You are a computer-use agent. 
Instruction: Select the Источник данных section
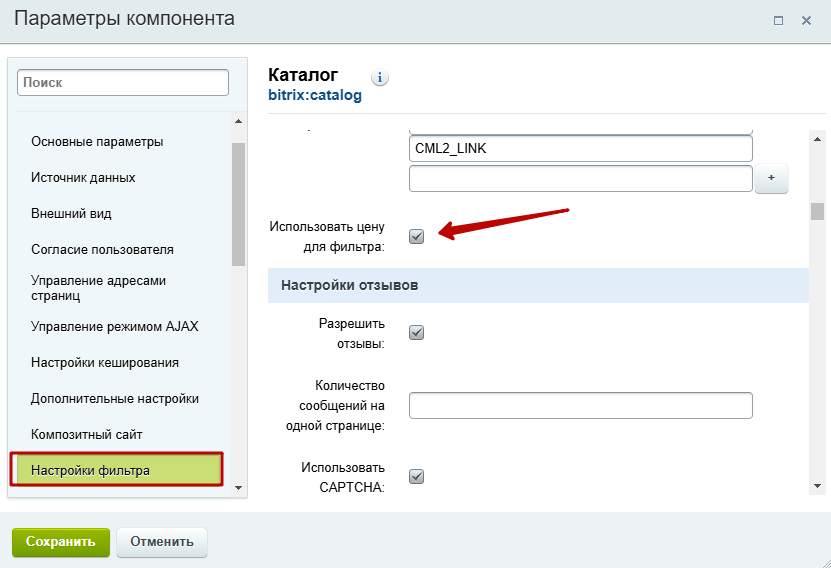(83, 178)
